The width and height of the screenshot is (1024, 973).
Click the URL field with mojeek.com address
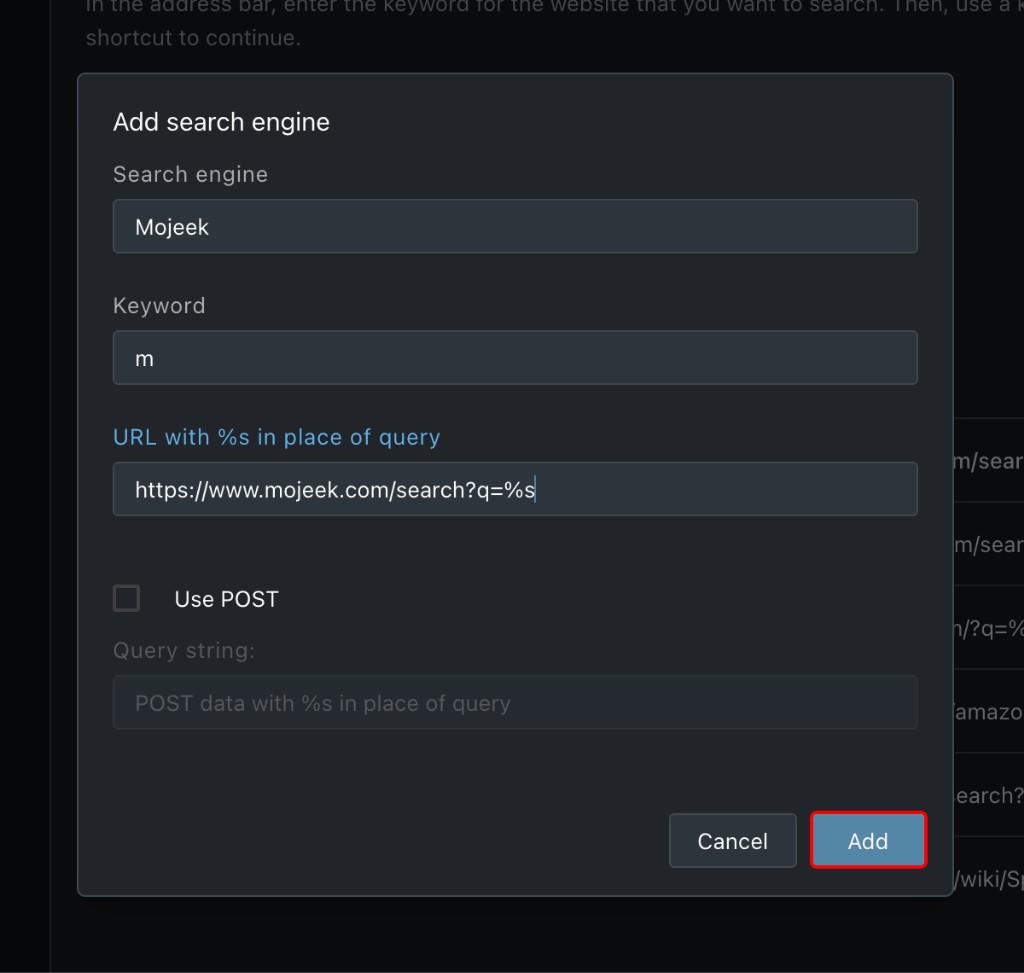pyautogui.click(x=515, y=489)
